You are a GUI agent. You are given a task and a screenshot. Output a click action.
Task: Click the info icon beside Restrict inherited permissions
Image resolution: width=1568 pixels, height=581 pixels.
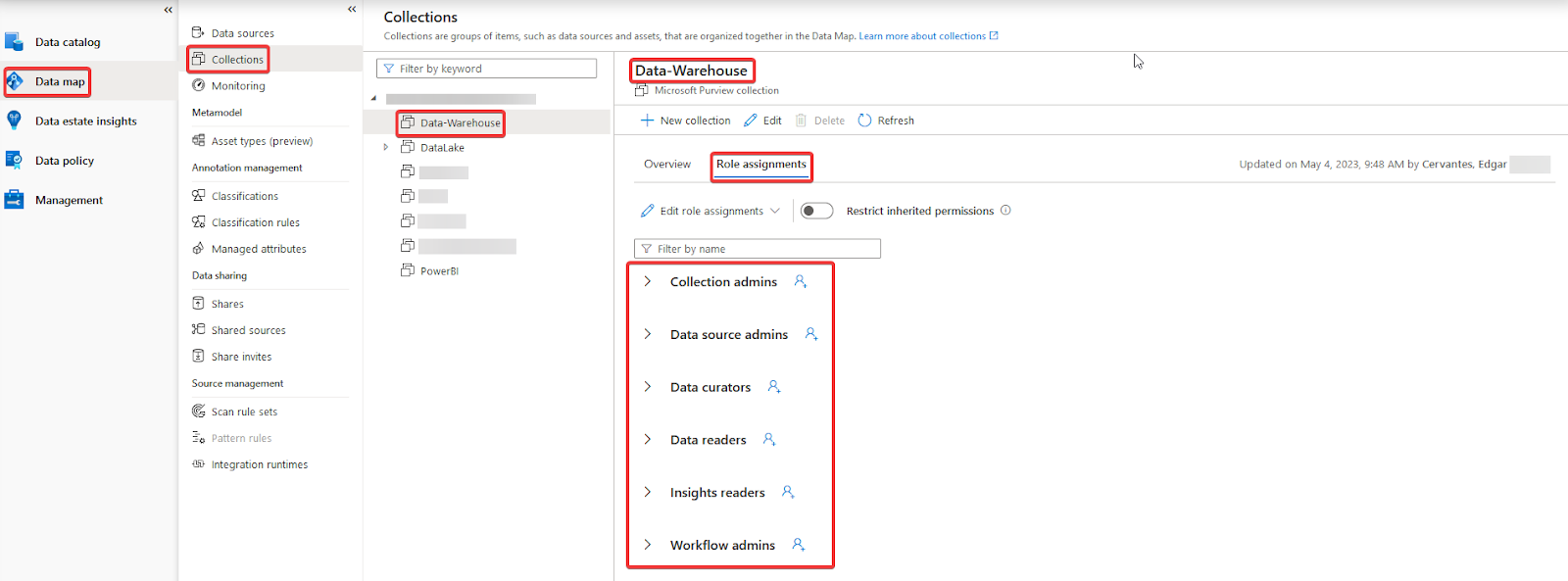point(1005,211)
